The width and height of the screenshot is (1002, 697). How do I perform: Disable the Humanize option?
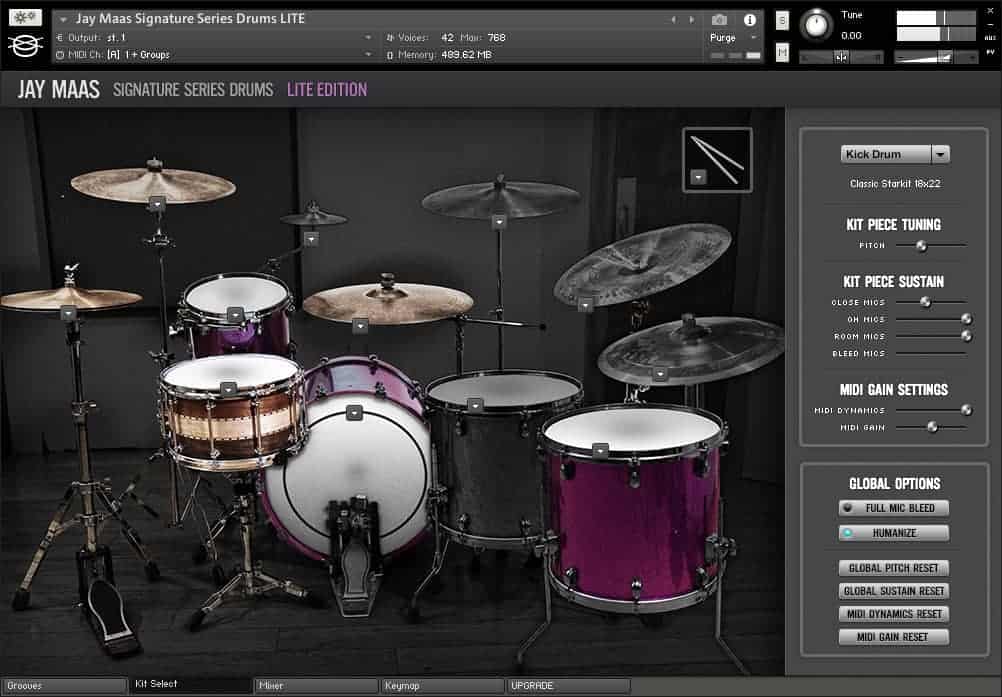pyautogui.click(x=893, y=533)
